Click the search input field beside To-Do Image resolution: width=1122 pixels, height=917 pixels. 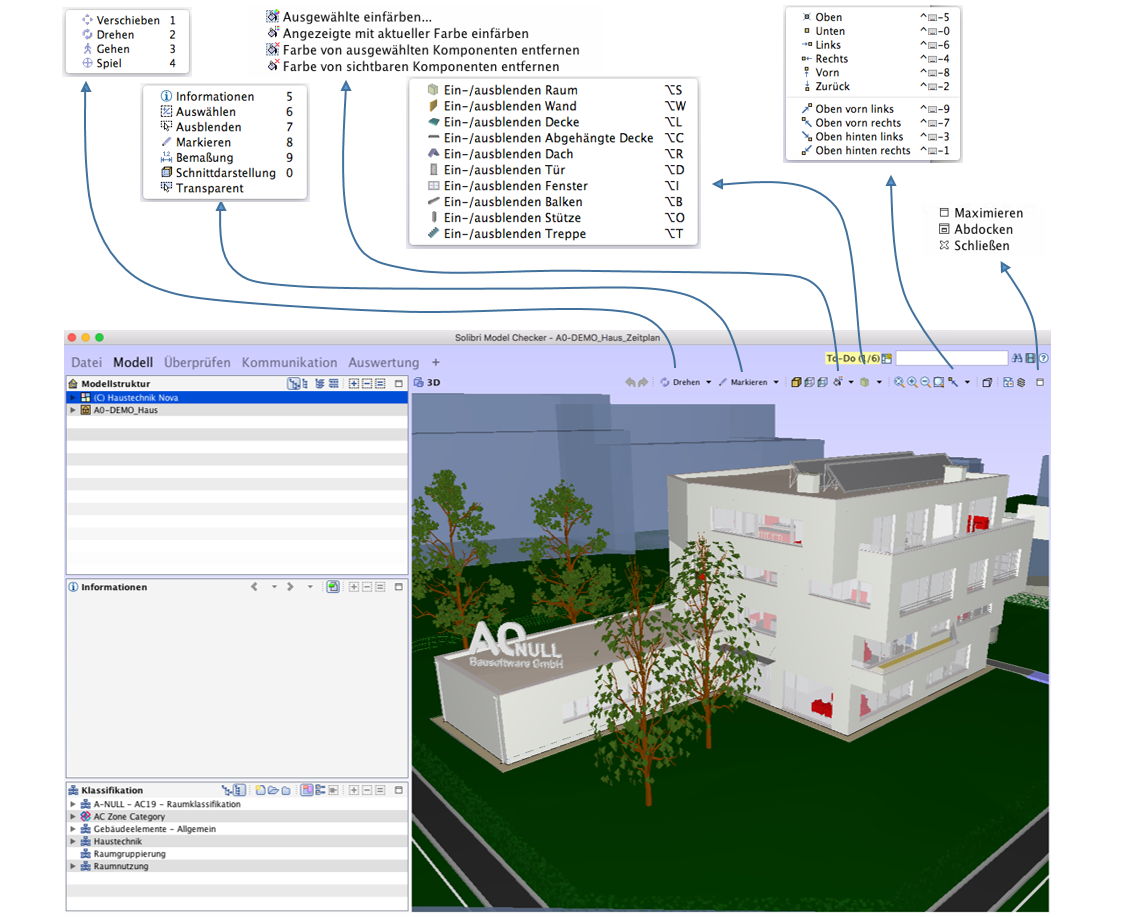coord(952,358)
